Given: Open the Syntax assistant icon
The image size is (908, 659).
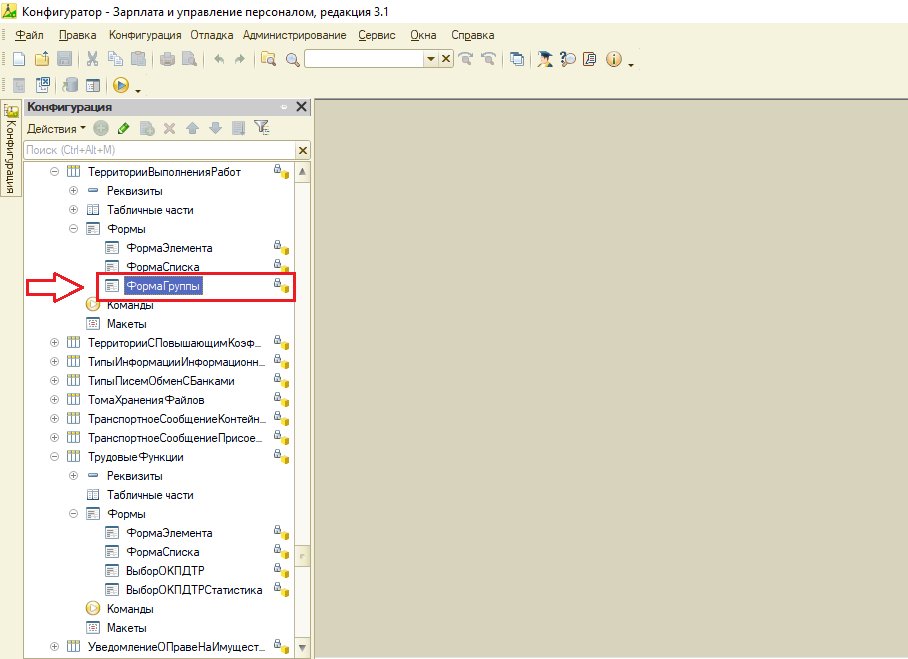Looking at the screenshot, I should click(x=544, y=58).
